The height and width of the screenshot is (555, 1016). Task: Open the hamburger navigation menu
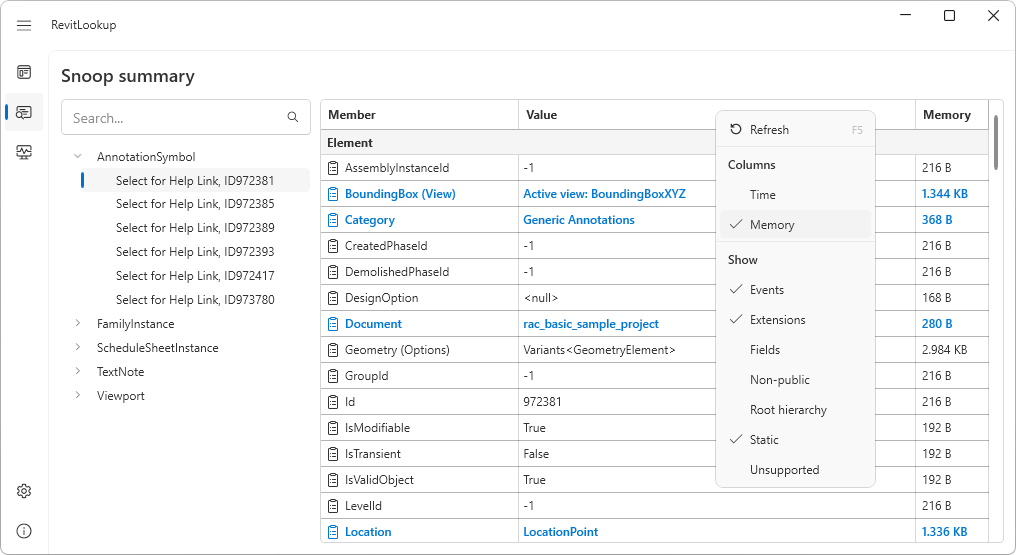coord(24,25)
